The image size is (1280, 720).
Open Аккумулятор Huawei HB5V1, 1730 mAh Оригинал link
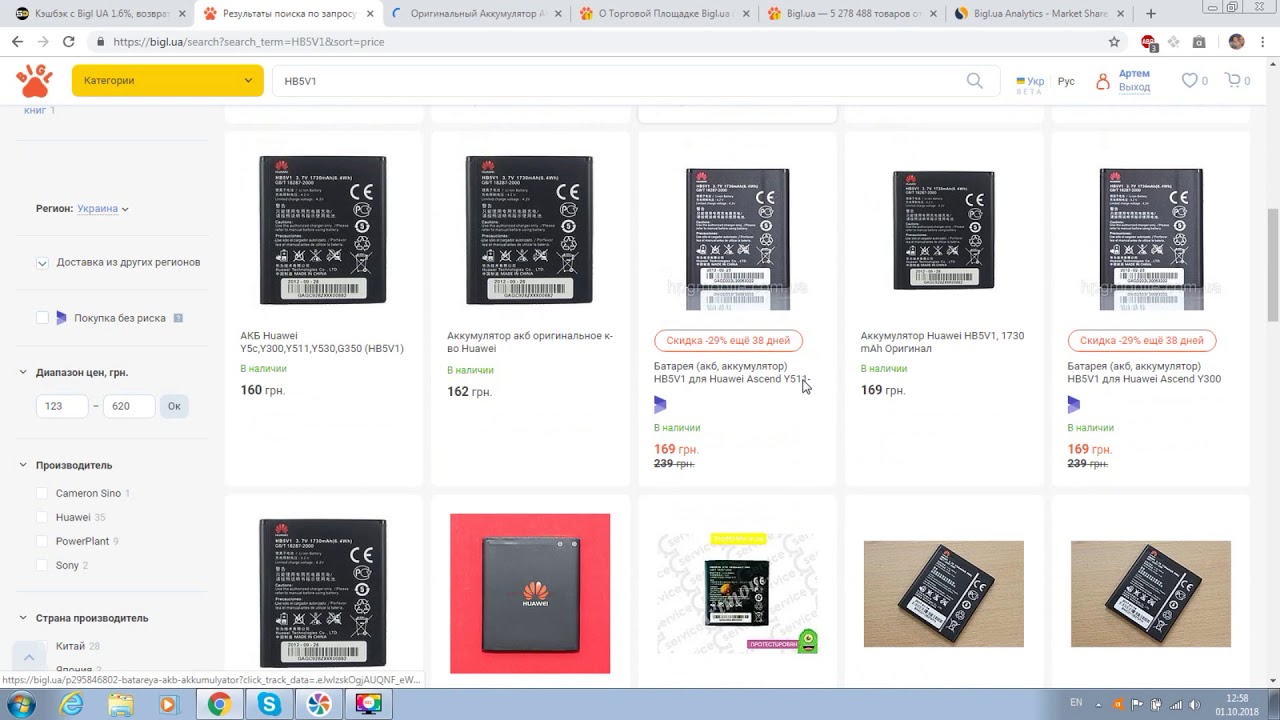click(x=942, y=342)
